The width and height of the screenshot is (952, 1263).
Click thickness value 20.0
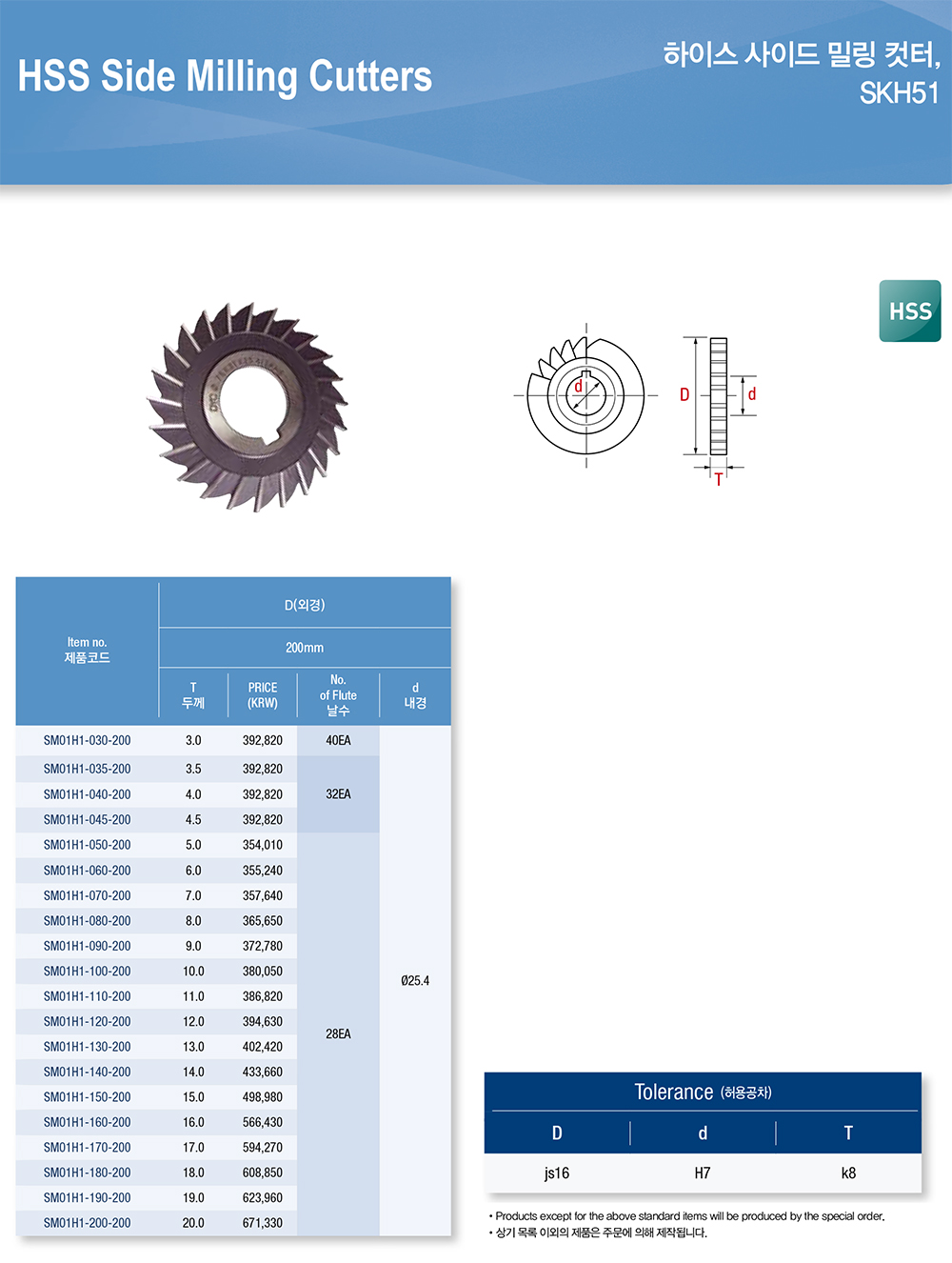[193, 1223]
